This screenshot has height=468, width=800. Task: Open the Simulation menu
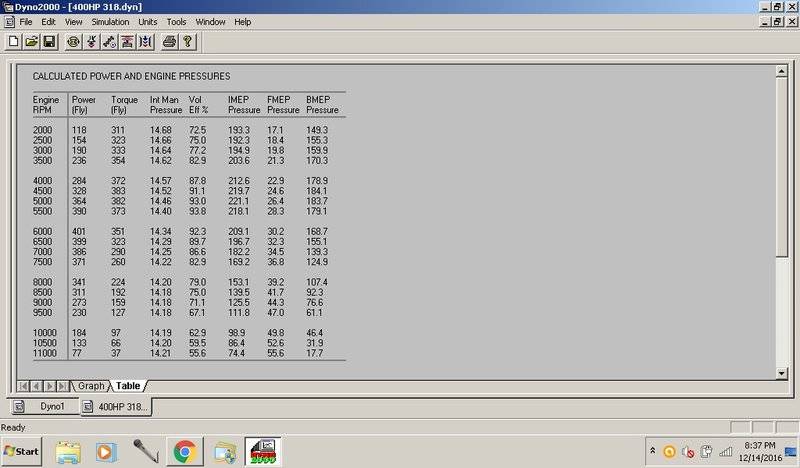click(110, 22)
